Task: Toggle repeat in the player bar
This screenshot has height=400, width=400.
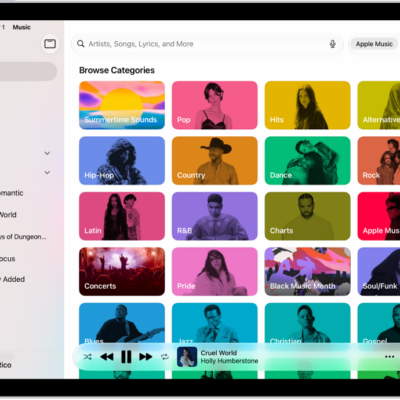Action: tap(165, 357)
